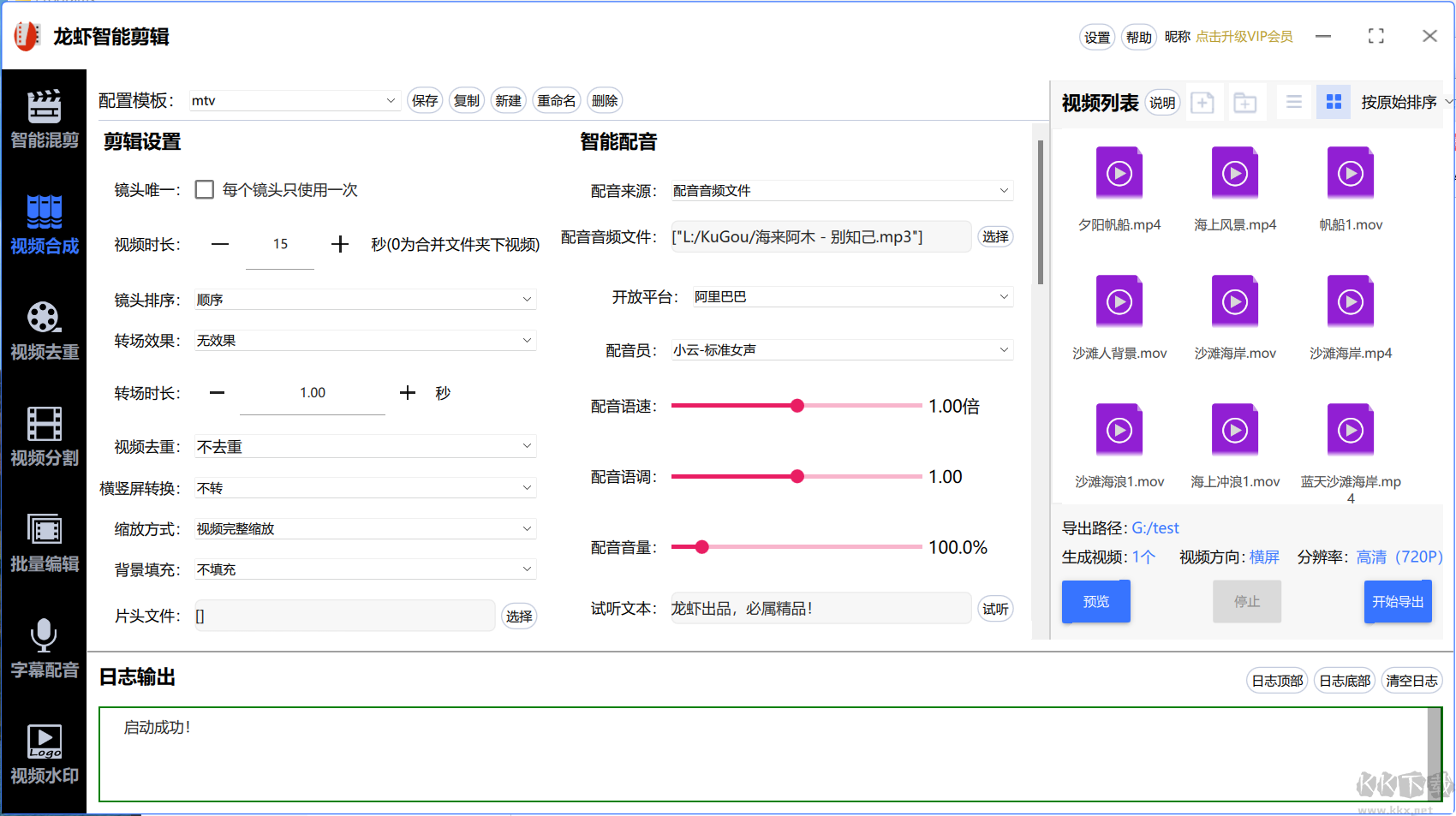Viewport: 1456px width, 816px height.
Task: Expand the 配音来源 dropdown
Action: pyautogui.click(x=842, y=190)
